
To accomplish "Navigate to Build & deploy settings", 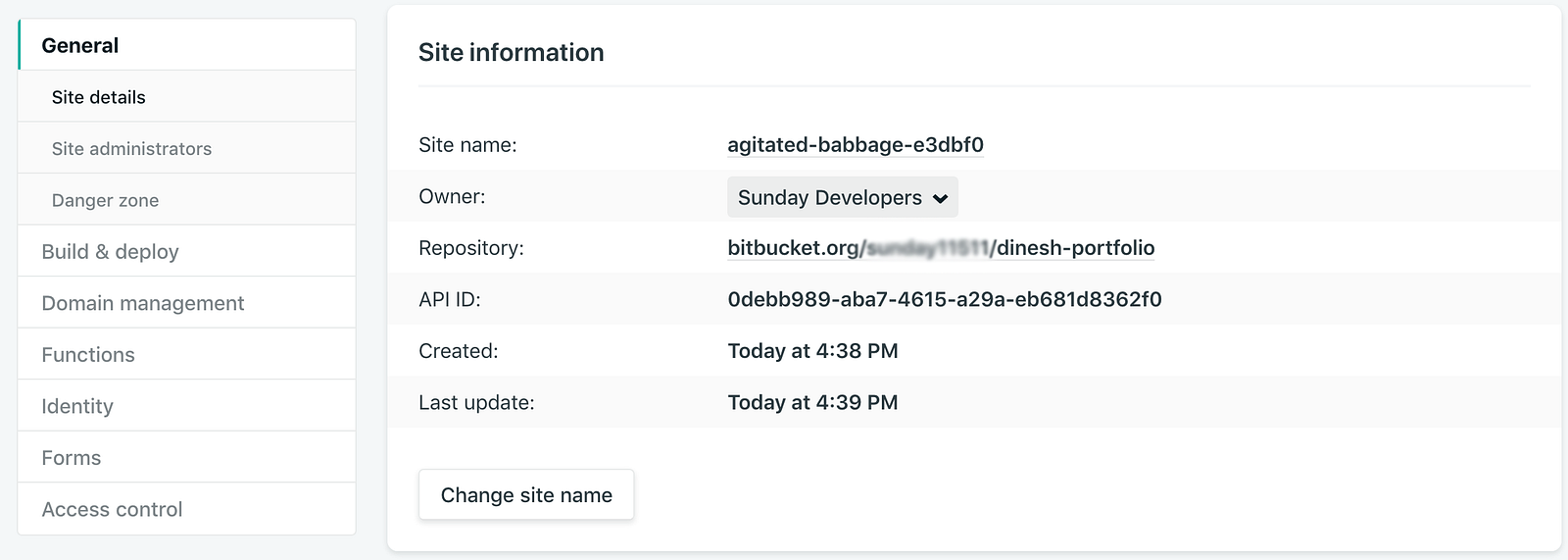I will [x=110, y=251].
